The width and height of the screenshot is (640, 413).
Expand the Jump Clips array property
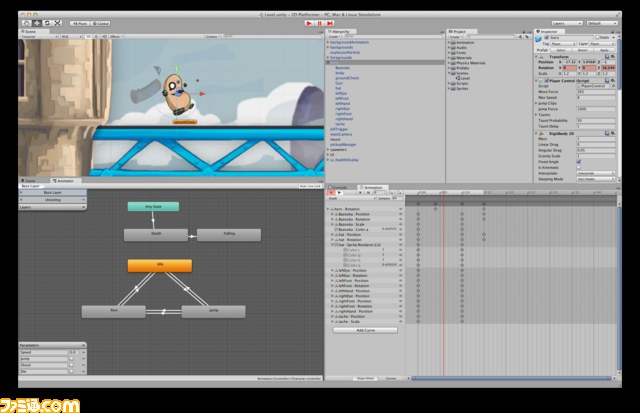[536, 103]
